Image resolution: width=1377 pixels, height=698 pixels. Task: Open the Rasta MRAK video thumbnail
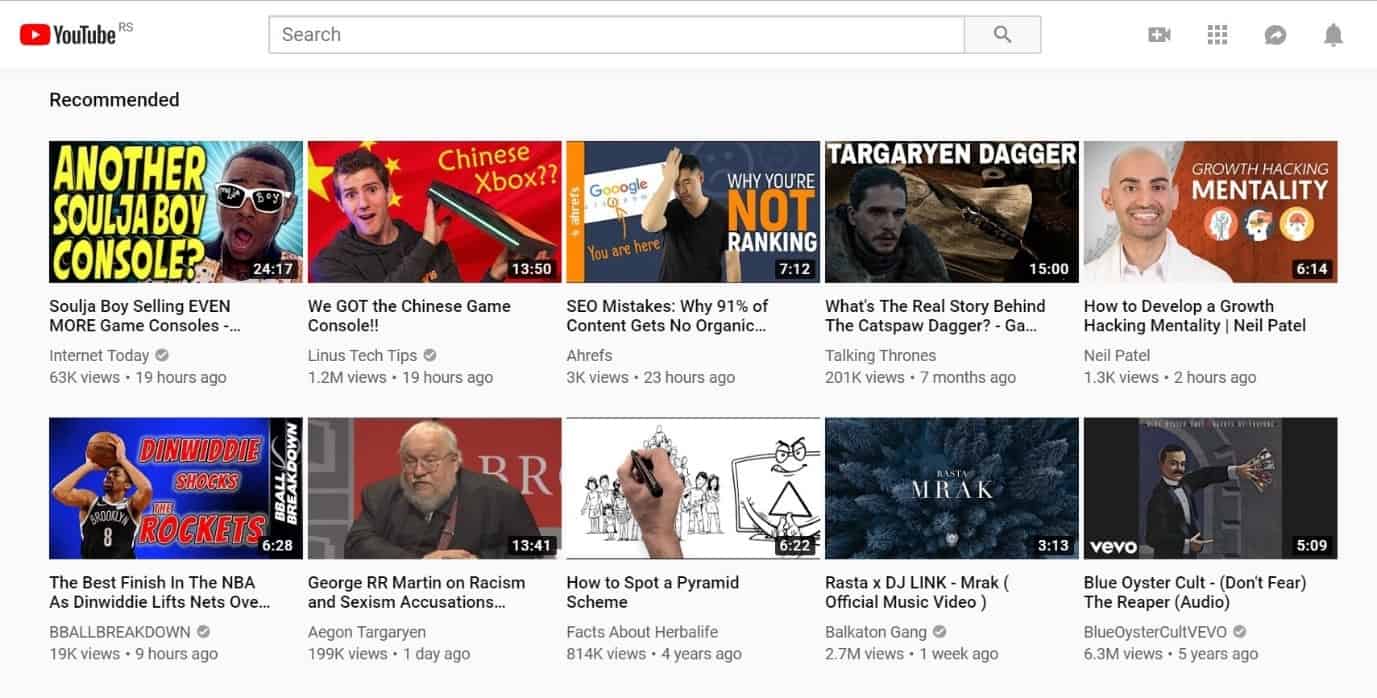(x=952, y=488)
